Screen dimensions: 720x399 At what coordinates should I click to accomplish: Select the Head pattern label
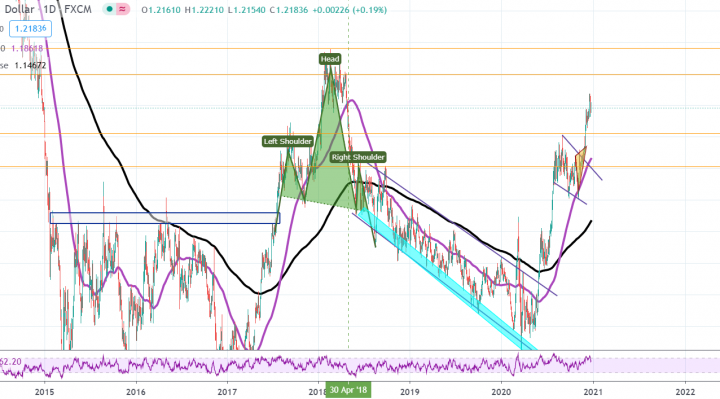pos(330,59)
